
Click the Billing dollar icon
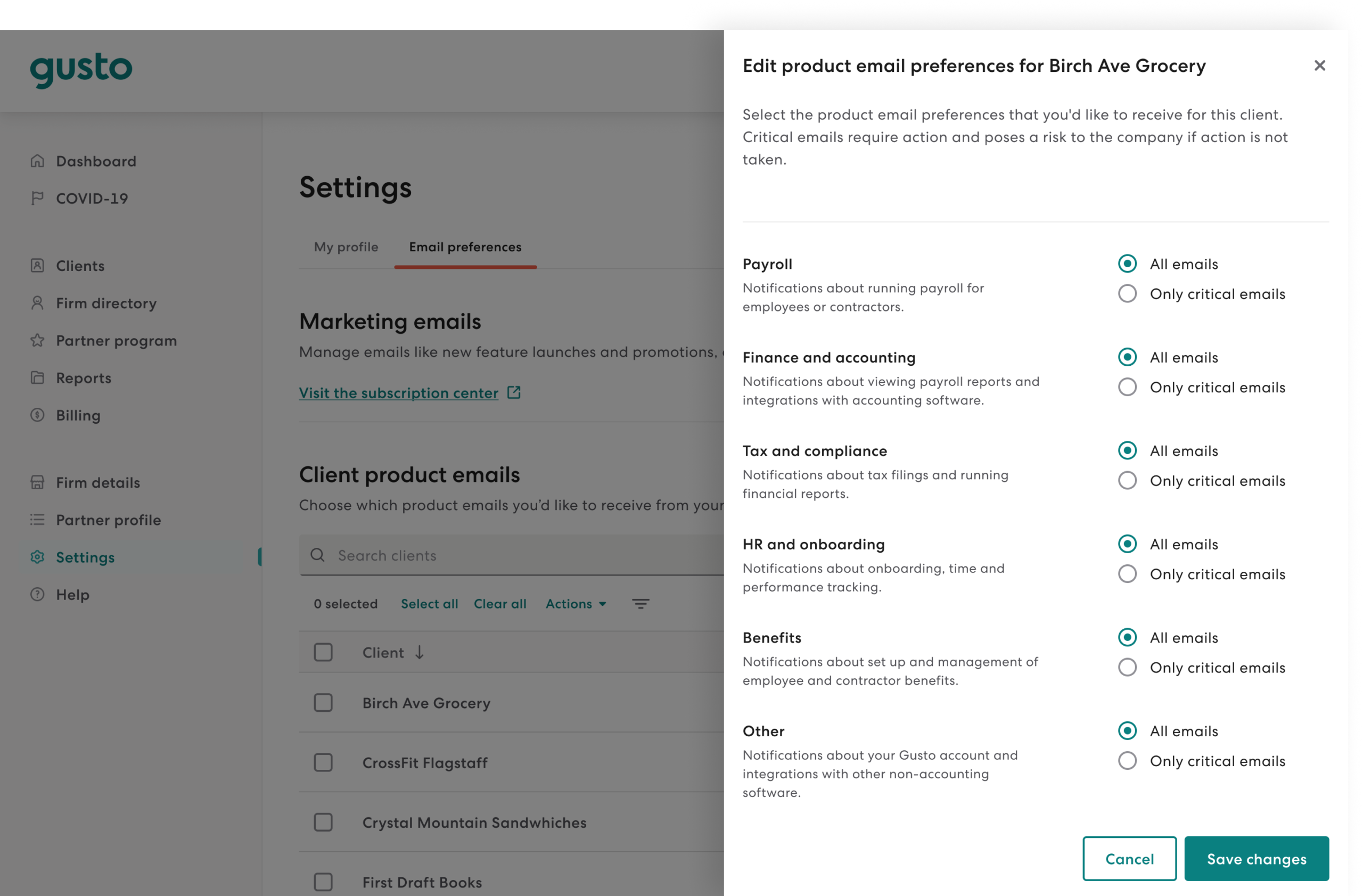point(37,415)
